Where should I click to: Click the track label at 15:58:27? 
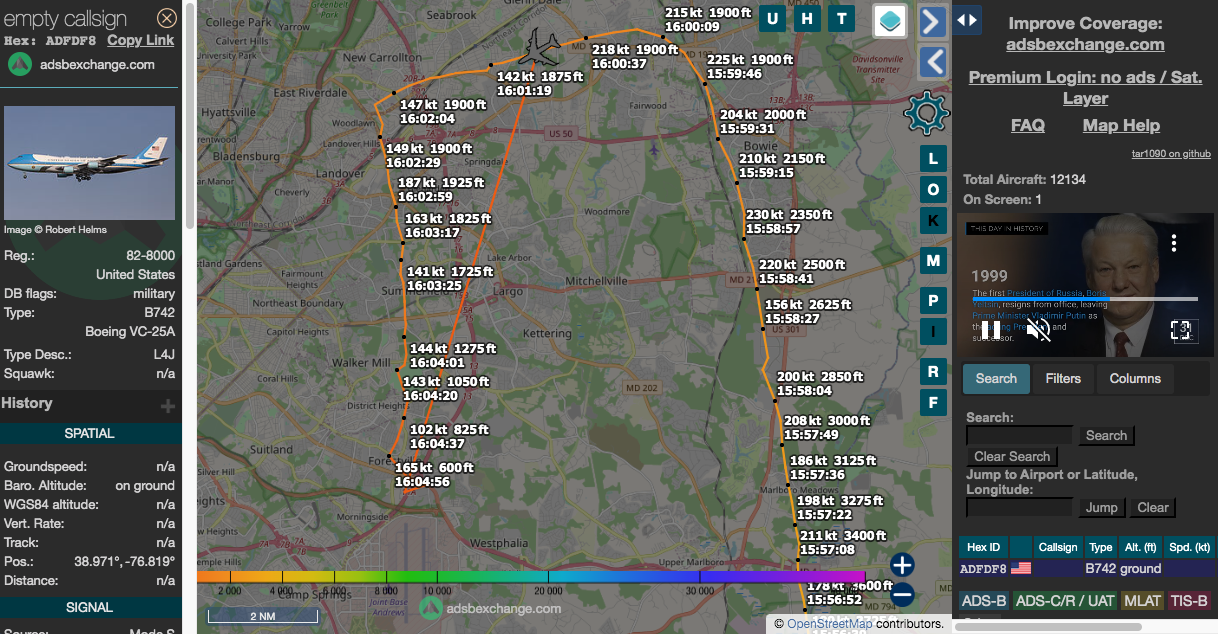pos(808,312)
